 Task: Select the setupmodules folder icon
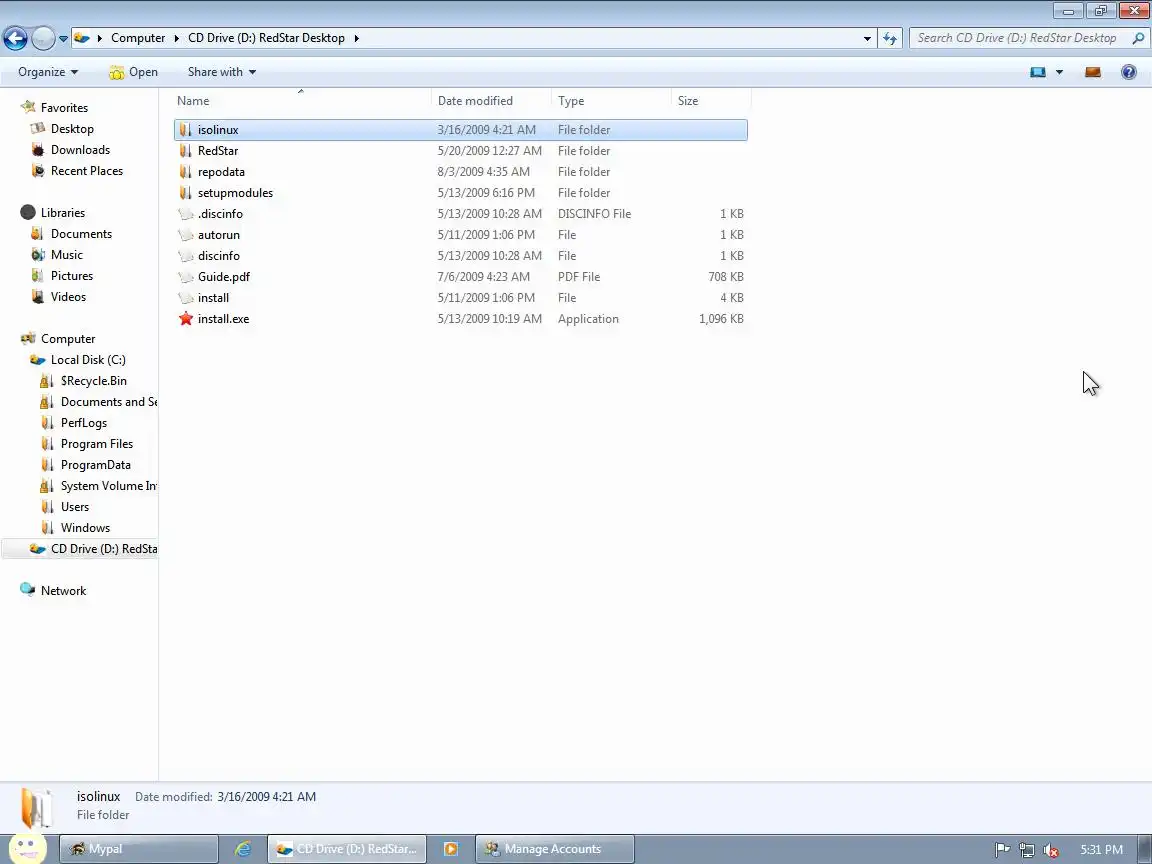point(185,193)
